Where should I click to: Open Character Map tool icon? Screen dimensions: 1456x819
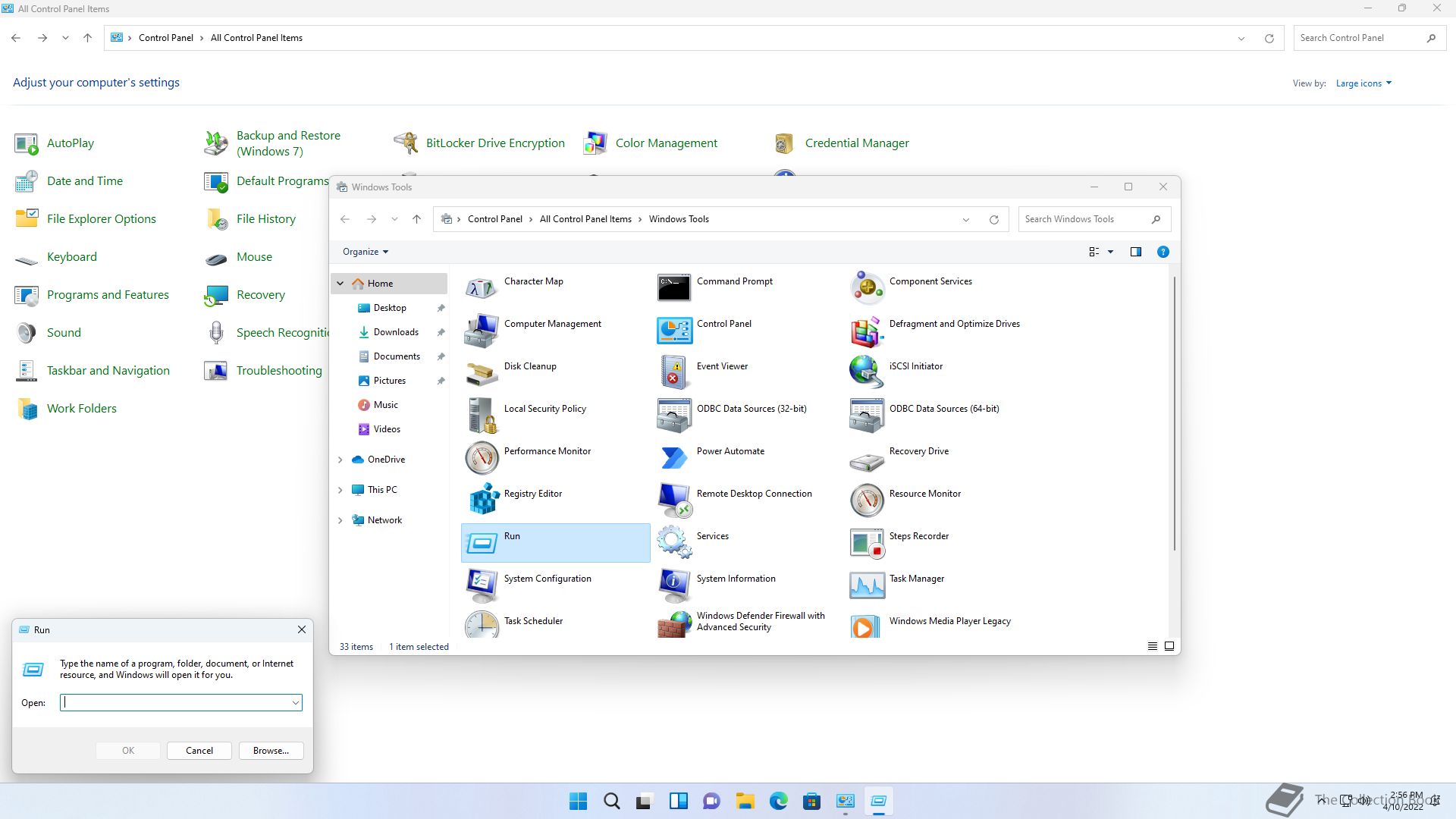point(482,288)
